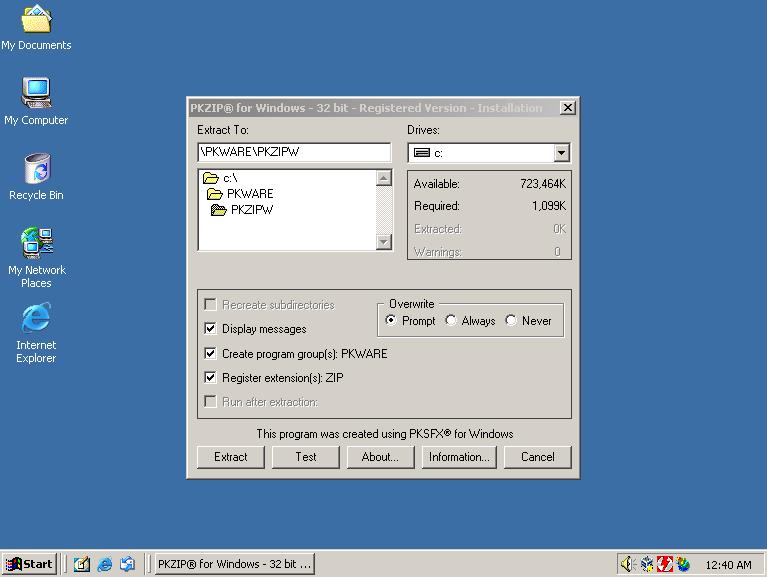The width and height of the screenshot is (767, 577).
Task: Select the Always overwrite option
Action: pos(451,321)
